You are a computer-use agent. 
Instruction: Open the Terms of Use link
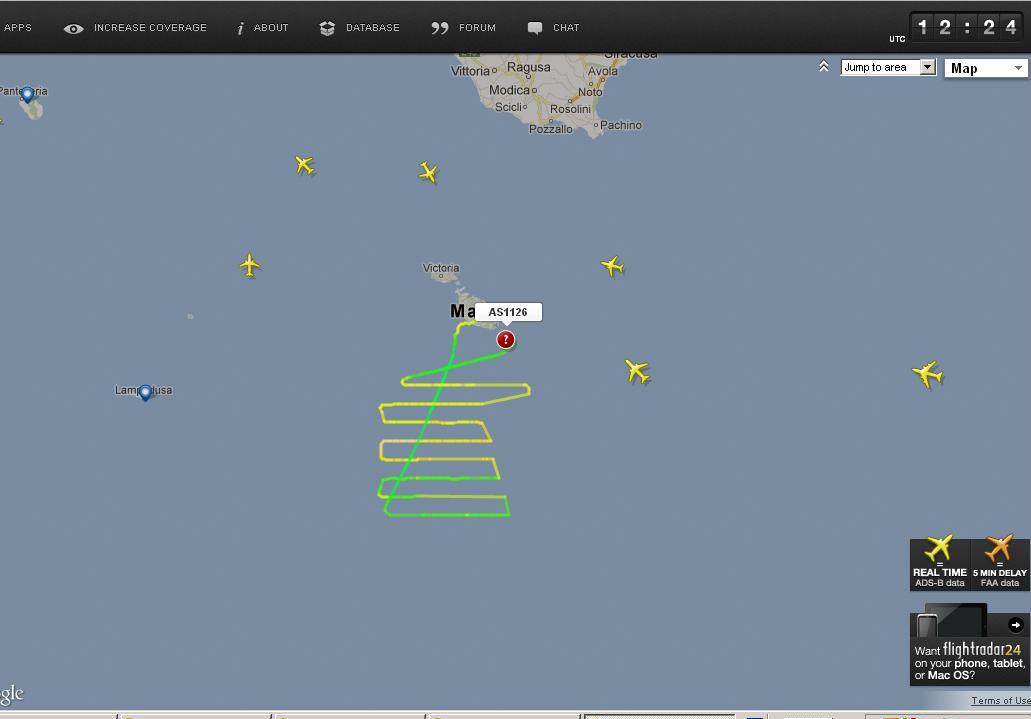(x=1001, y=701)
